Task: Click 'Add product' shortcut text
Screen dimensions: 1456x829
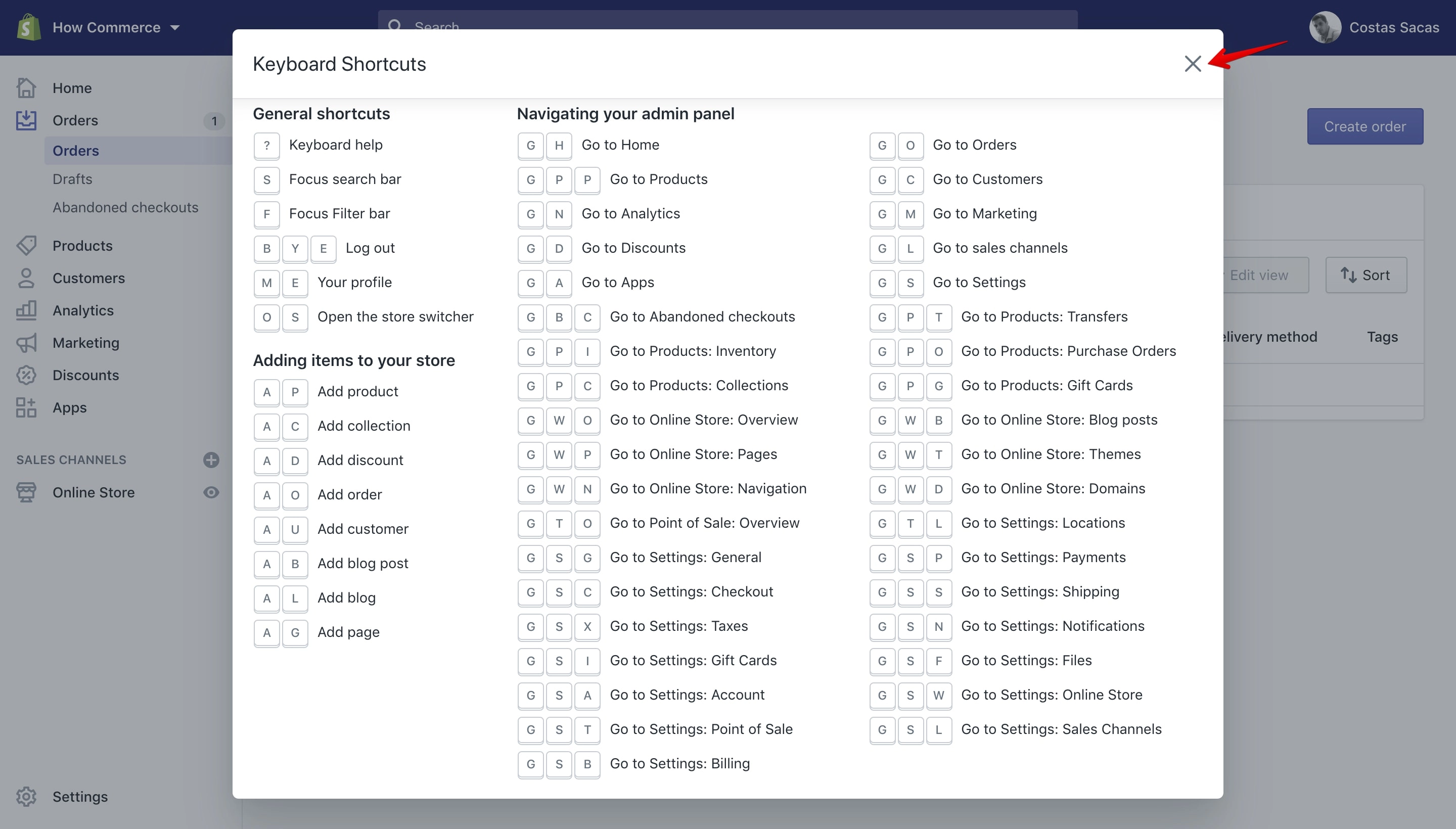Action: [358, 392]
